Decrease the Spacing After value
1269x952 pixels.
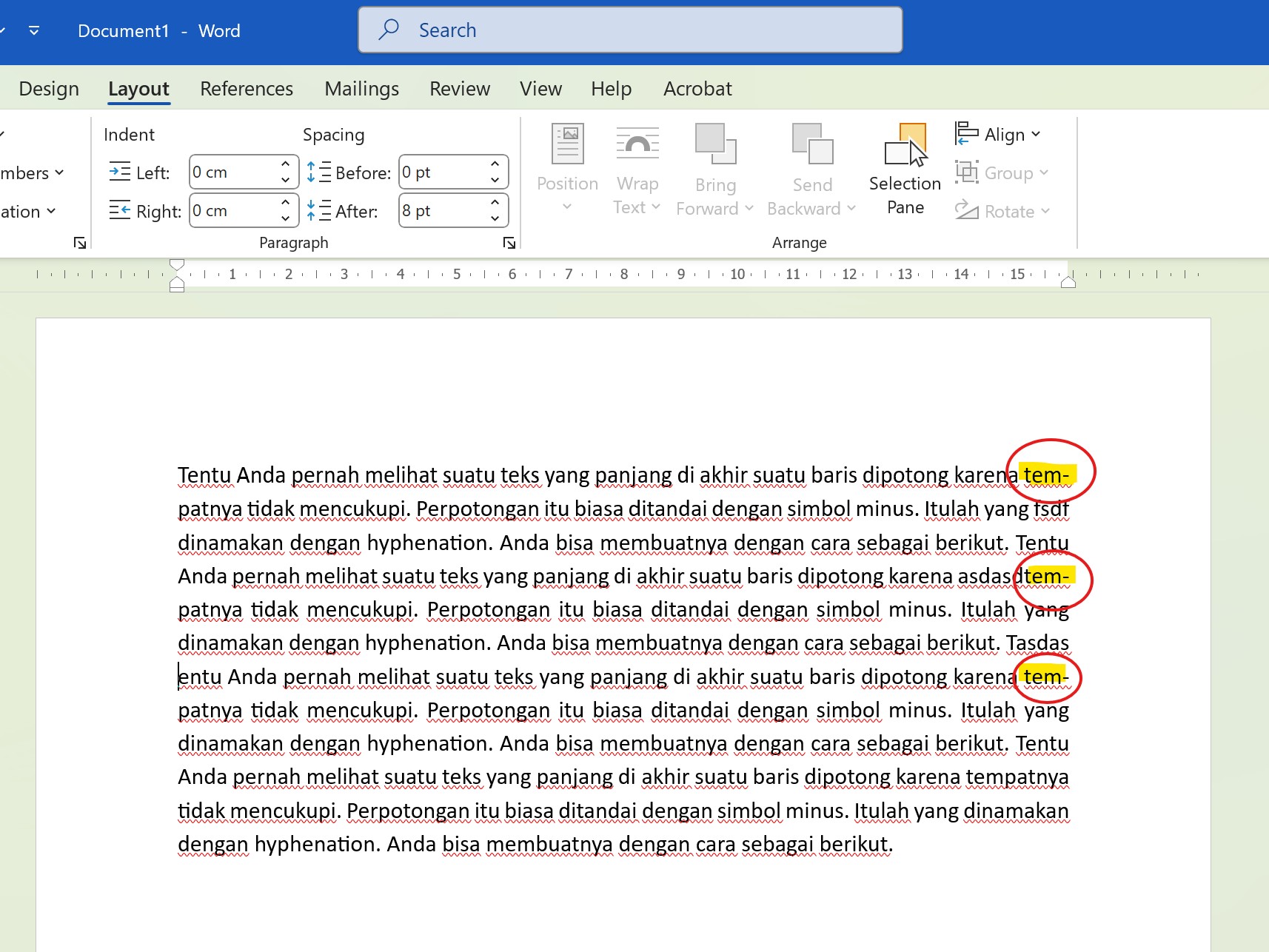(x=495, y=218)
